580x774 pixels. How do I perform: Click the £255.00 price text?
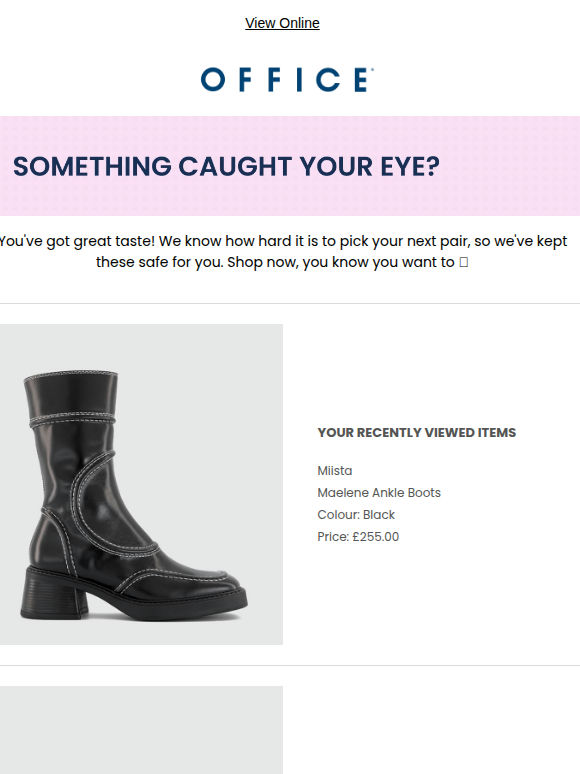375,537
